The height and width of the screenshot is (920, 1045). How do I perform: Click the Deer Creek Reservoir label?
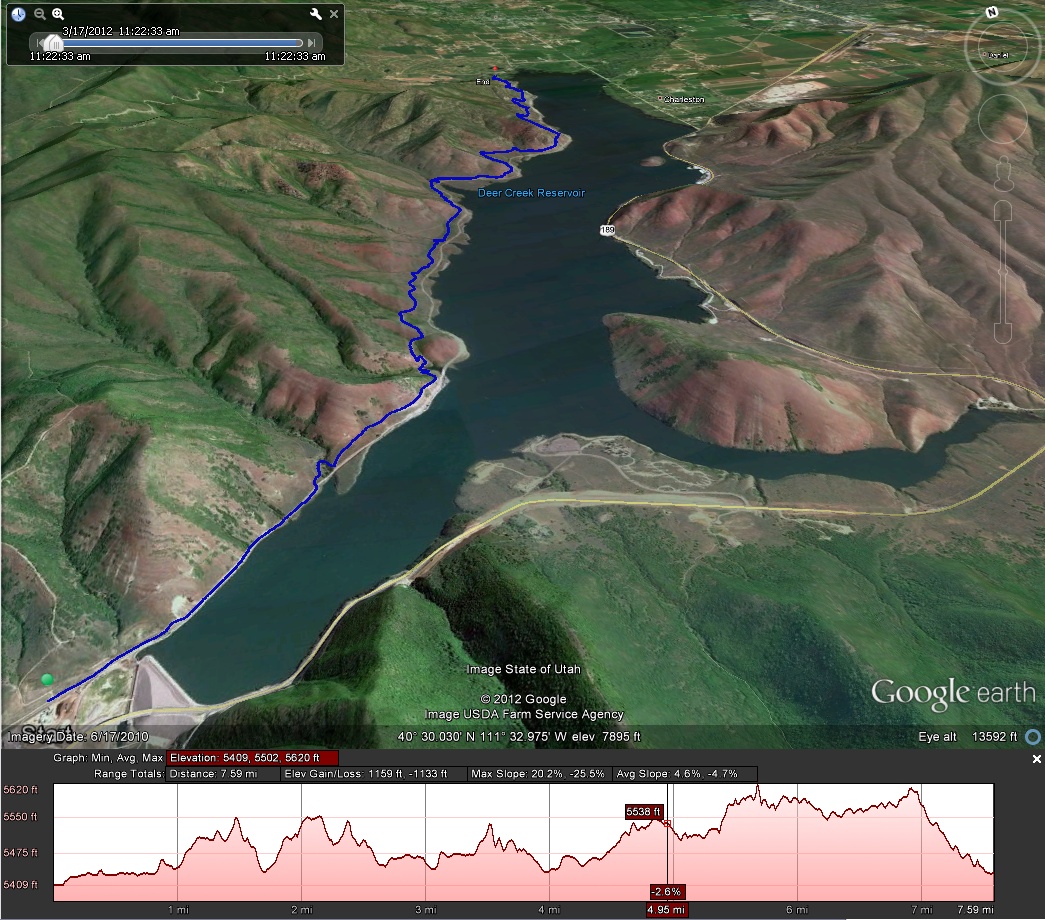point(531,193)
